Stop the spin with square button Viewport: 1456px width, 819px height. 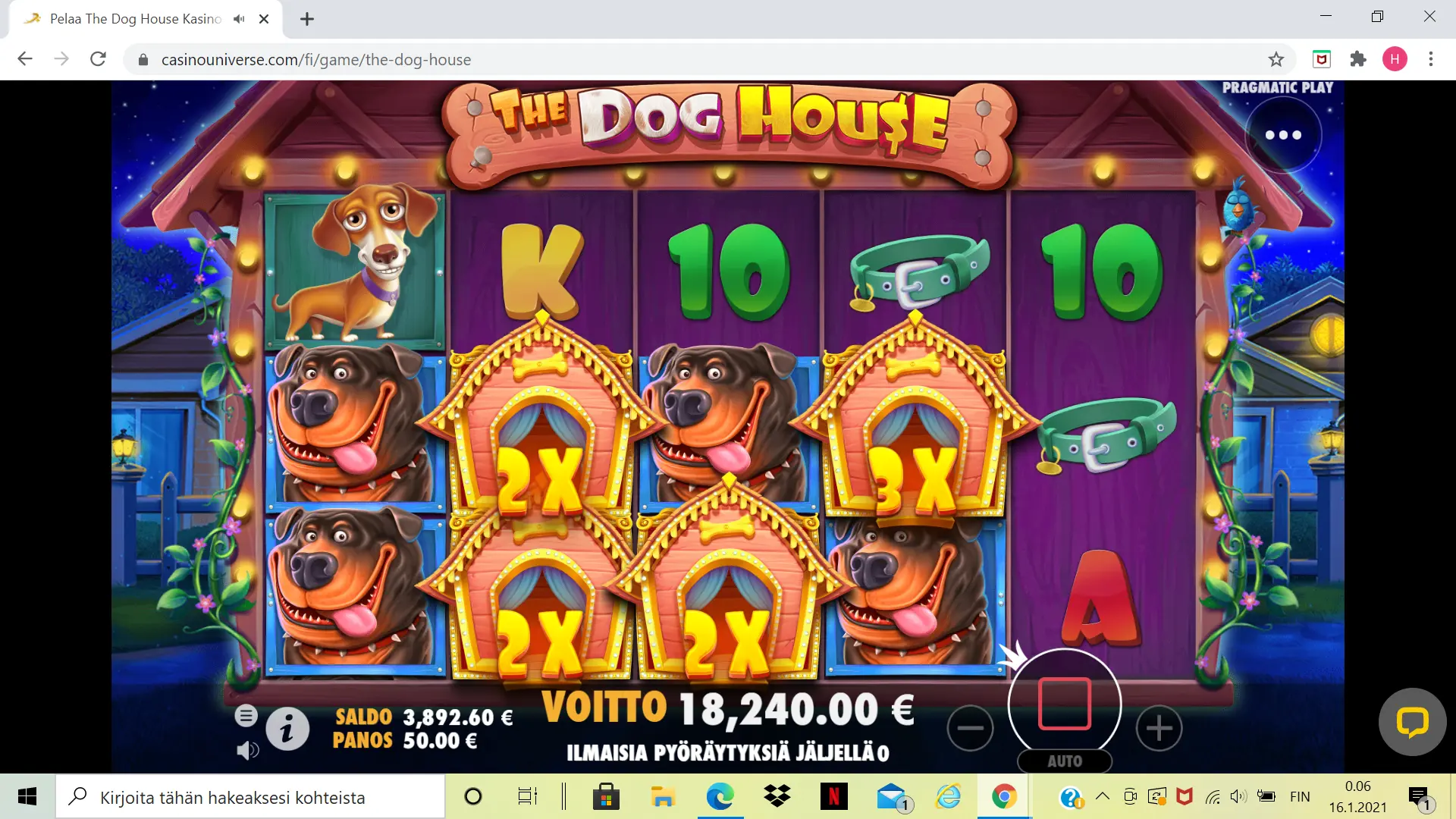(1065, 704)
